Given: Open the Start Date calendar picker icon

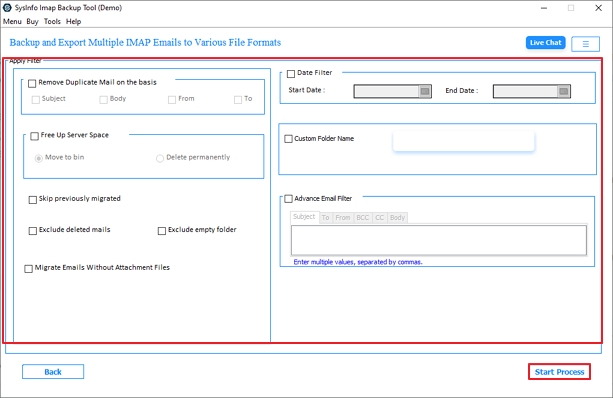Looking at the screenshot, I should point(425,91).
